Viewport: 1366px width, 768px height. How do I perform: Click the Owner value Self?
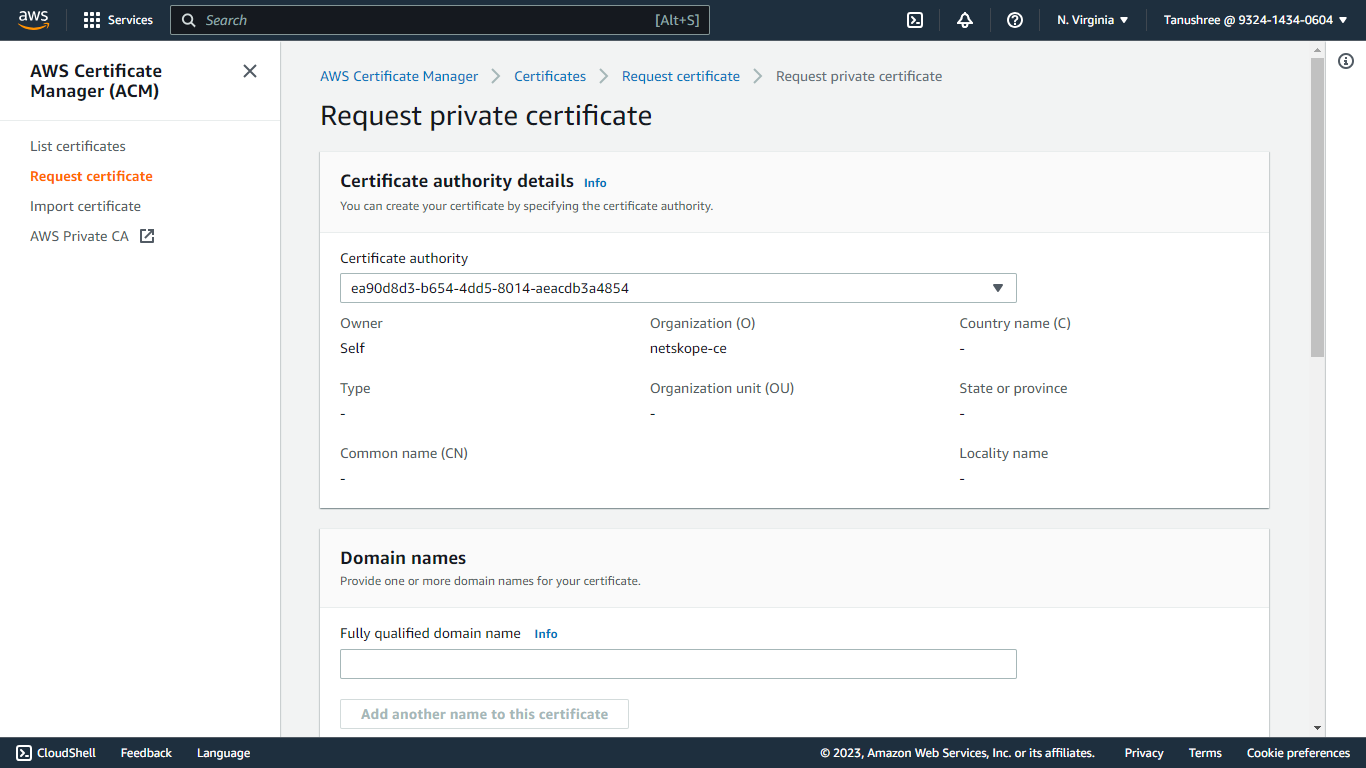pyautogui.click(x=352, y=348)
